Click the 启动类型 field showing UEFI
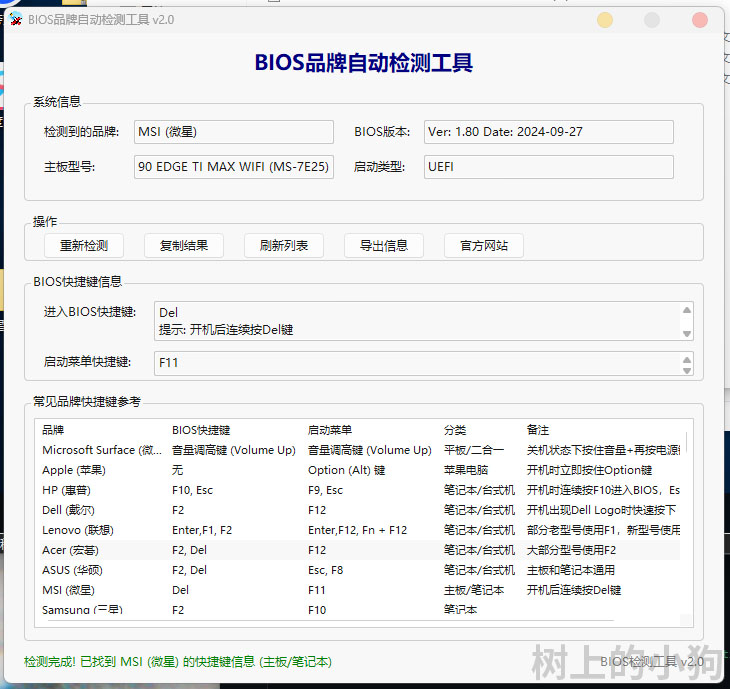This screenshot has width=730, height=689. click(548, 167)
